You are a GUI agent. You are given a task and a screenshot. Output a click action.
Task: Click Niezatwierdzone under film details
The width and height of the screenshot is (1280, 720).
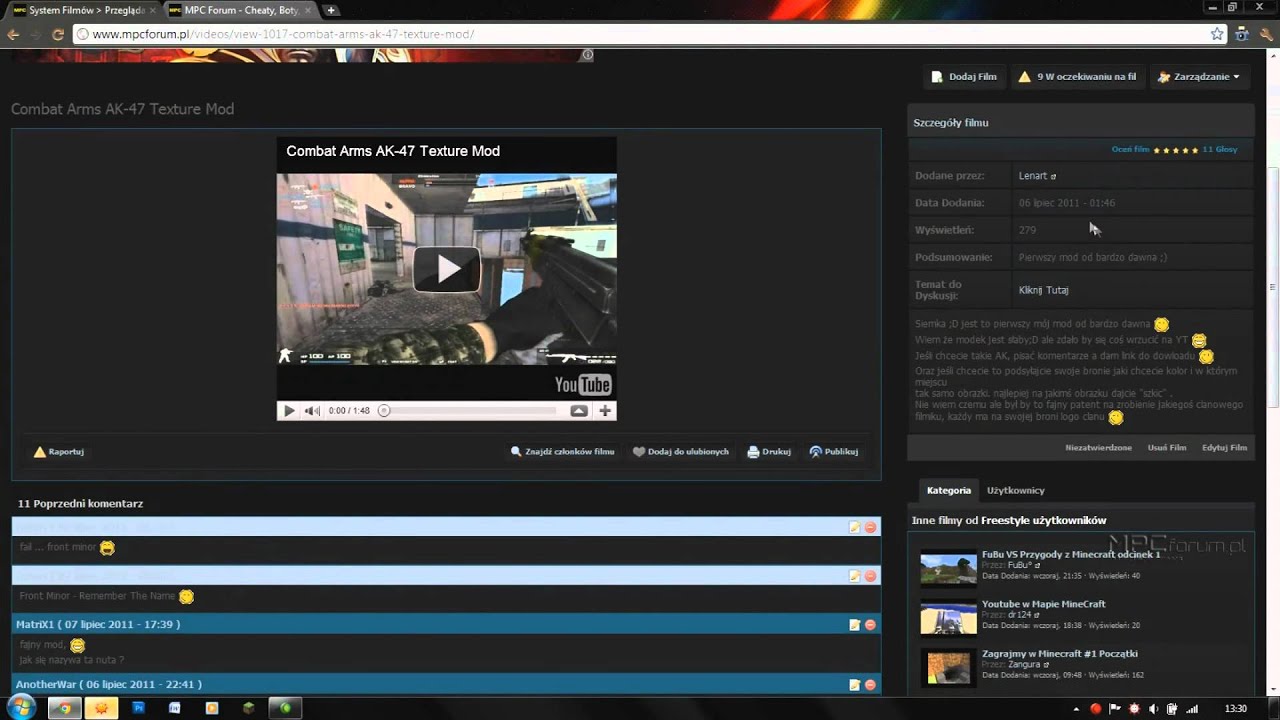(1098, 448)
